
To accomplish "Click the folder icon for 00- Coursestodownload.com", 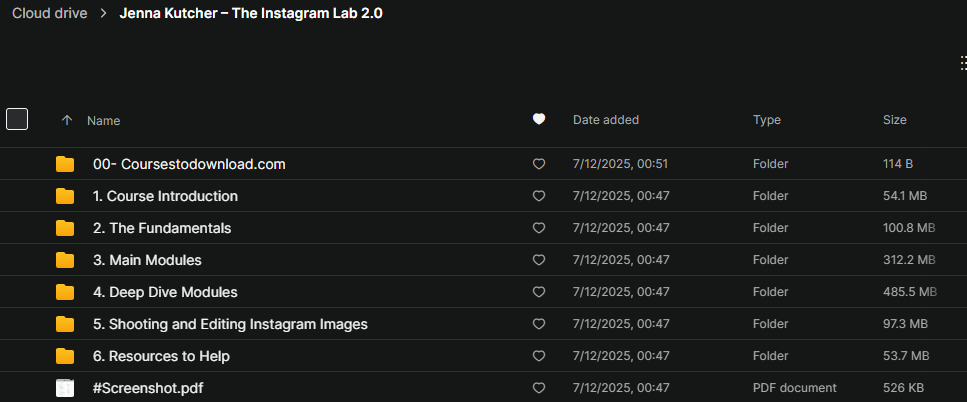I will [65, 164].
